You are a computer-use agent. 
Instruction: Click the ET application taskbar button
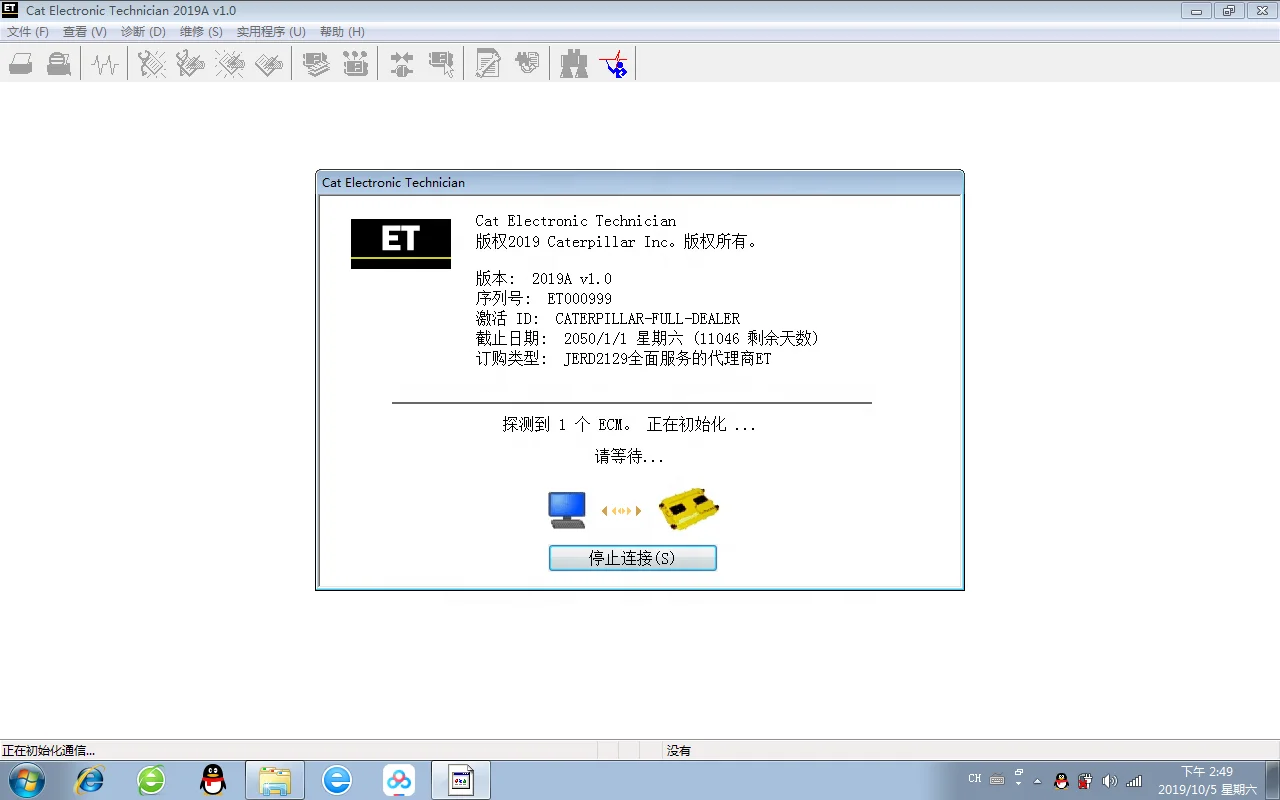pyautogui.click(x=461, y=780)
